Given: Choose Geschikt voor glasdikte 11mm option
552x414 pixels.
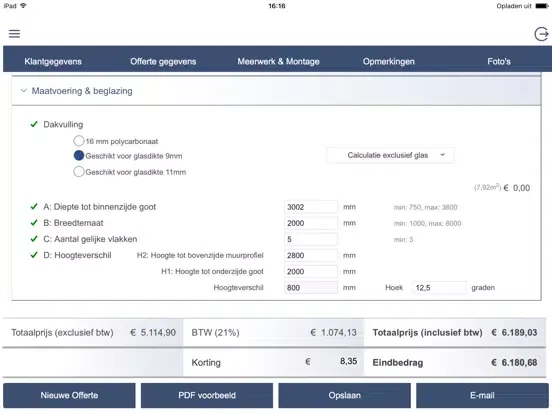Looking at the screenshot, I should point(79,172).
